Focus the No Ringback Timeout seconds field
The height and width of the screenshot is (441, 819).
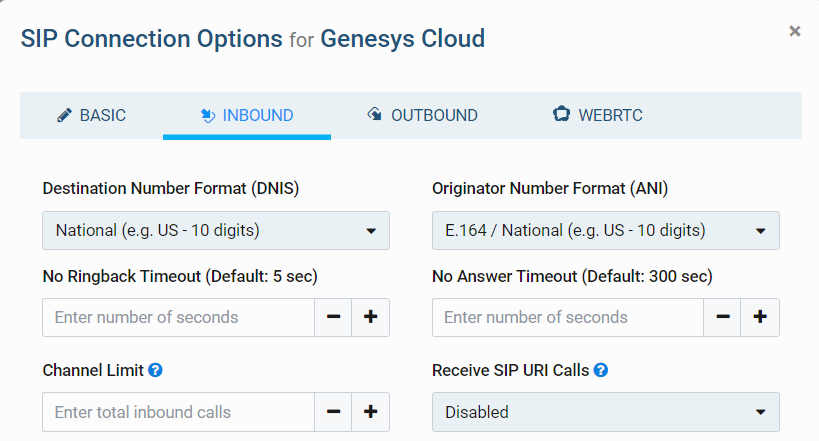[x=179, y=317]
